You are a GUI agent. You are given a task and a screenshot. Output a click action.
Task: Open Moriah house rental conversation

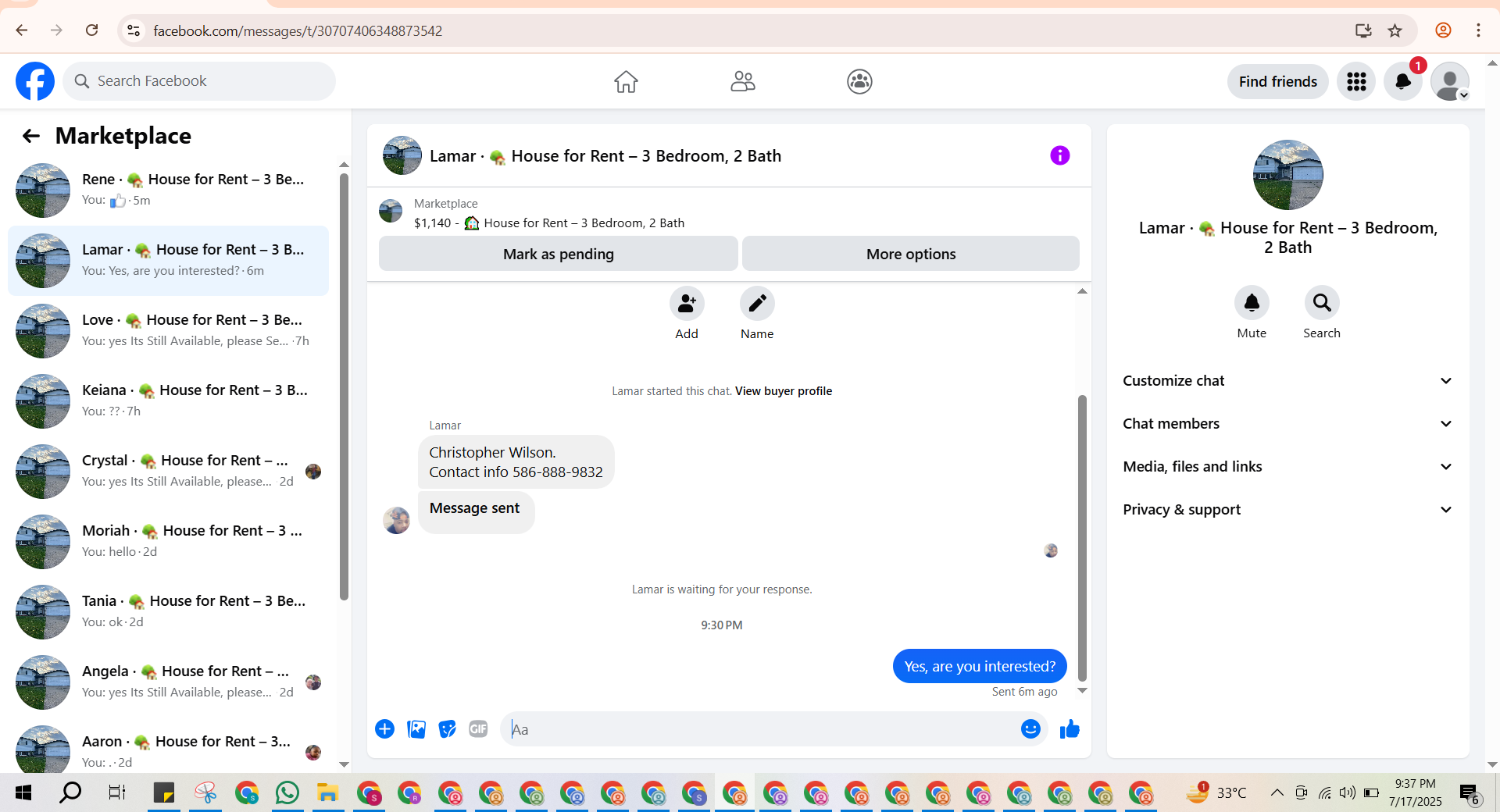click(x=168, y=542)
